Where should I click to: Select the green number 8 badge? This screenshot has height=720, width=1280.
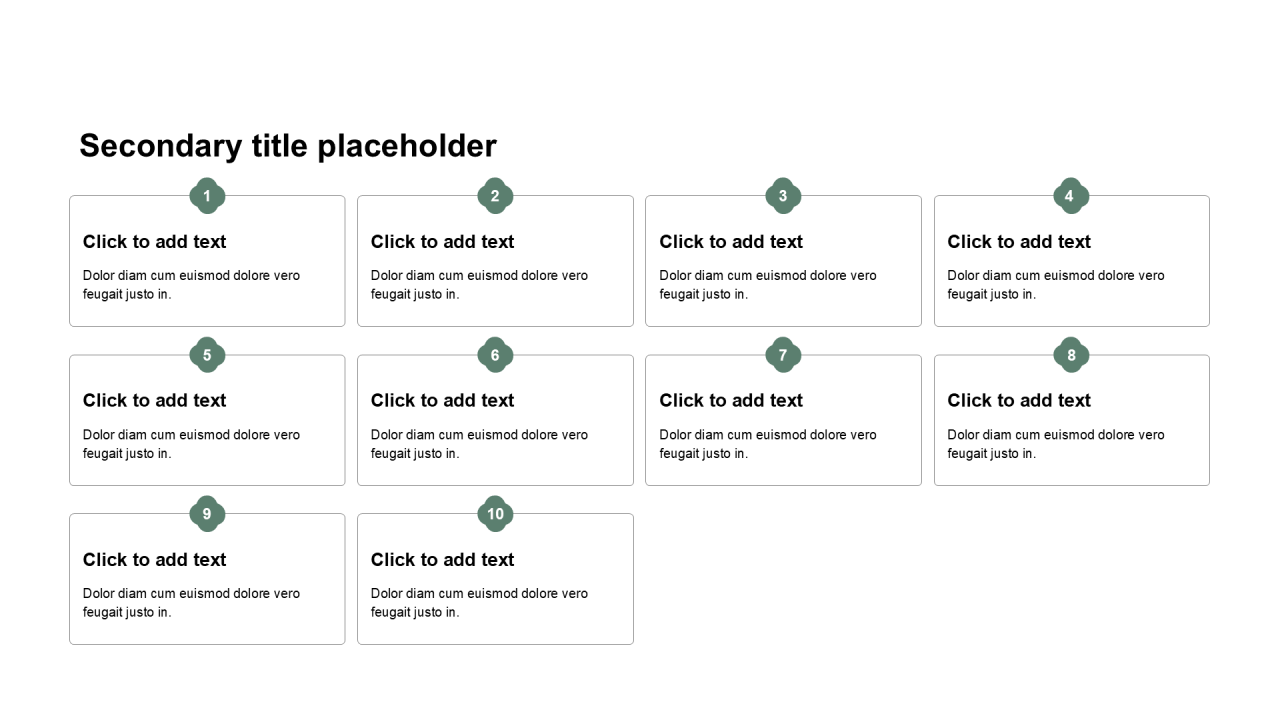point(1071,355)
